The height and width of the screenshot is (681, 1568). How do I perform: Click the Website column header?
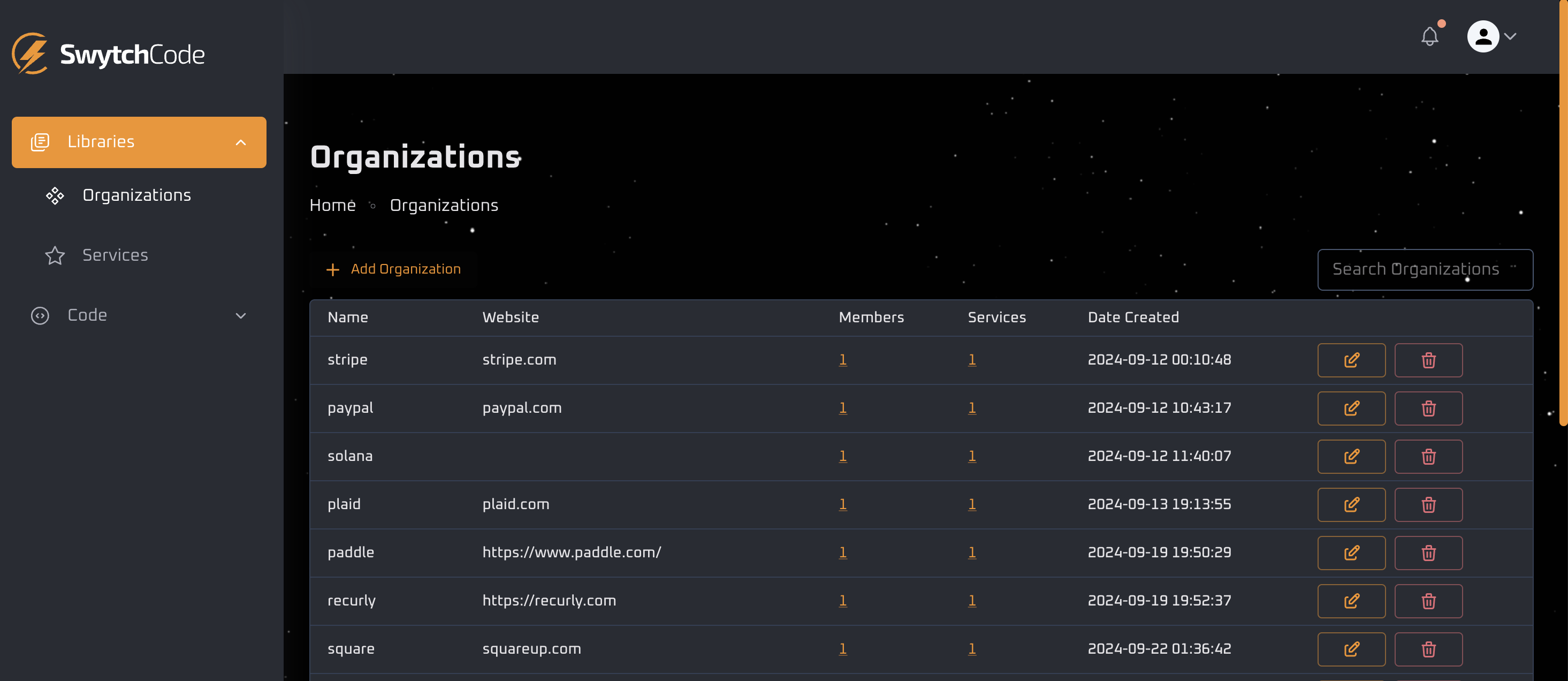coord(511,317)
